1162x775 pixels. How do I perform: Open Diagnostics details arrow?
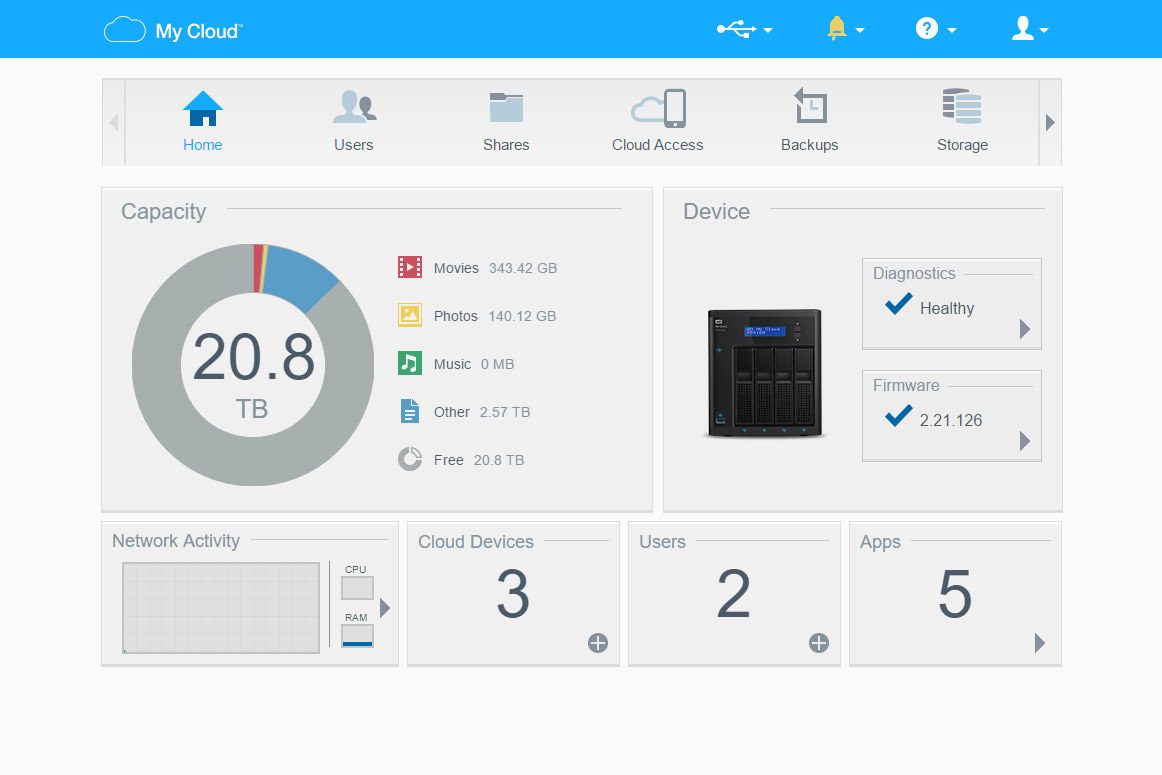pos(1025,329)
